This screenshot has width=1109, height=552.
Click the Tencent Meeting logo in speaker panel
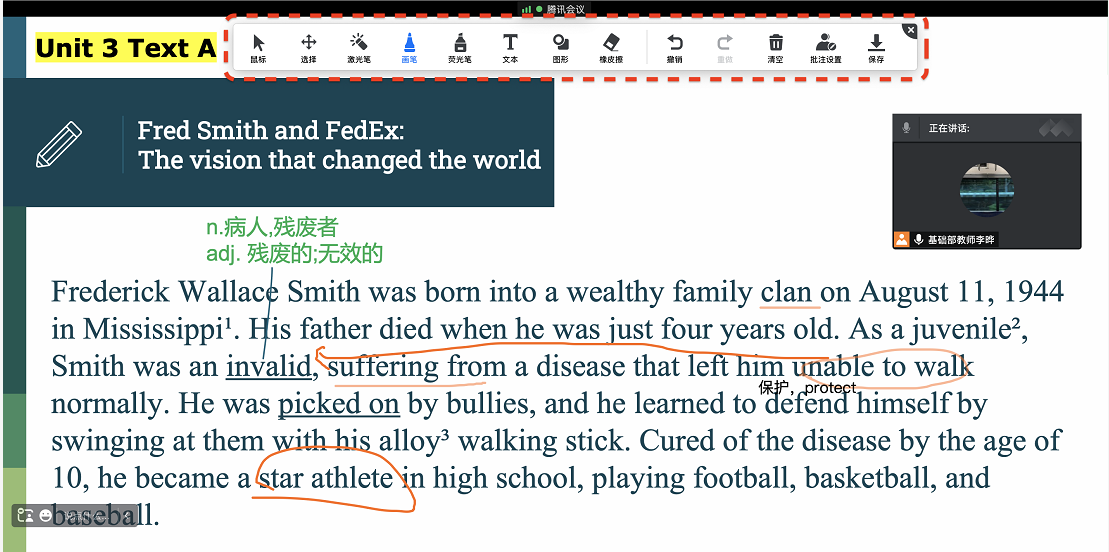coord(1056,128)
